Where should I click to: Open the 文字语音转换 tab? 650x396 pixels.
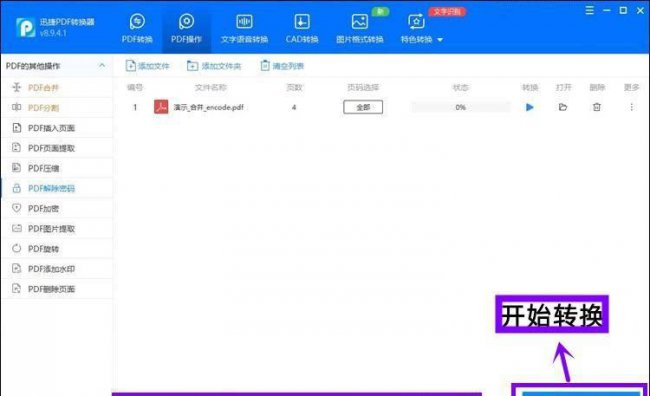(244, 29)
